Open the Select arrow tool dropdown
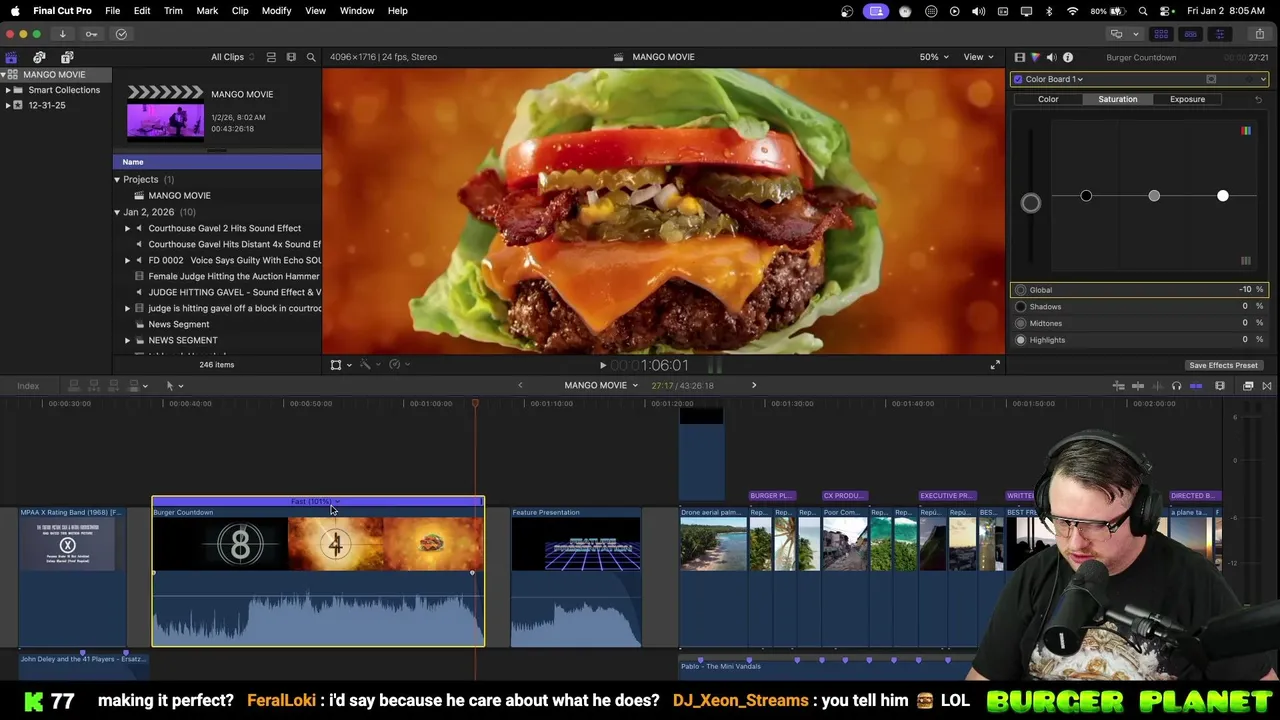The image size is (1280, 720). [x=174, y=386]
